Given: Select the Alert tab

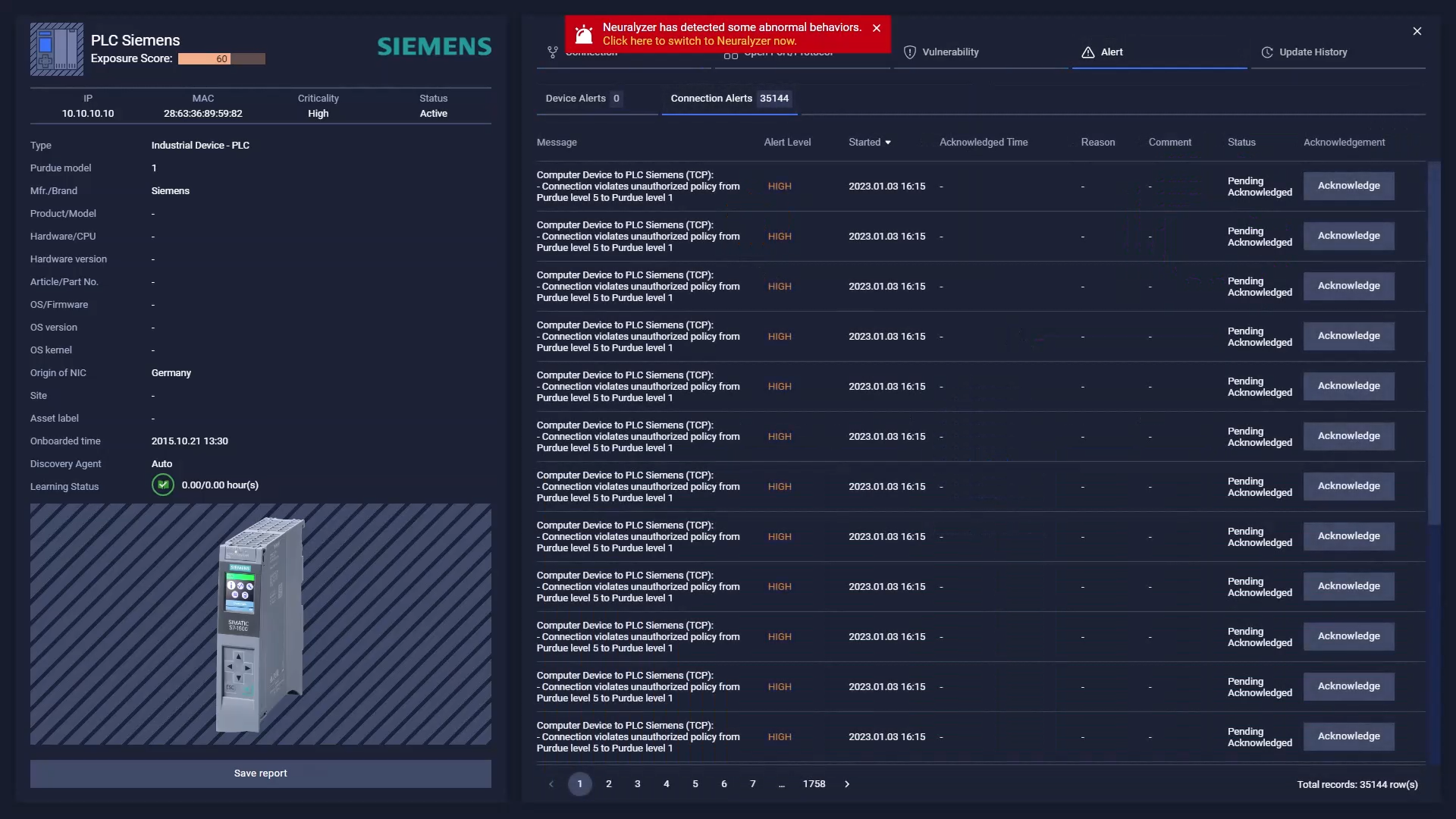Looking at the screenshot, I should click(1159, 52).
